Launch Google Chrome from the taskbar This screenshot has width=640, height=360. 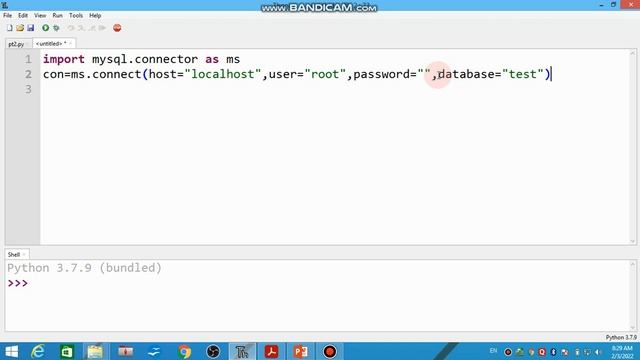coord(184,351)
